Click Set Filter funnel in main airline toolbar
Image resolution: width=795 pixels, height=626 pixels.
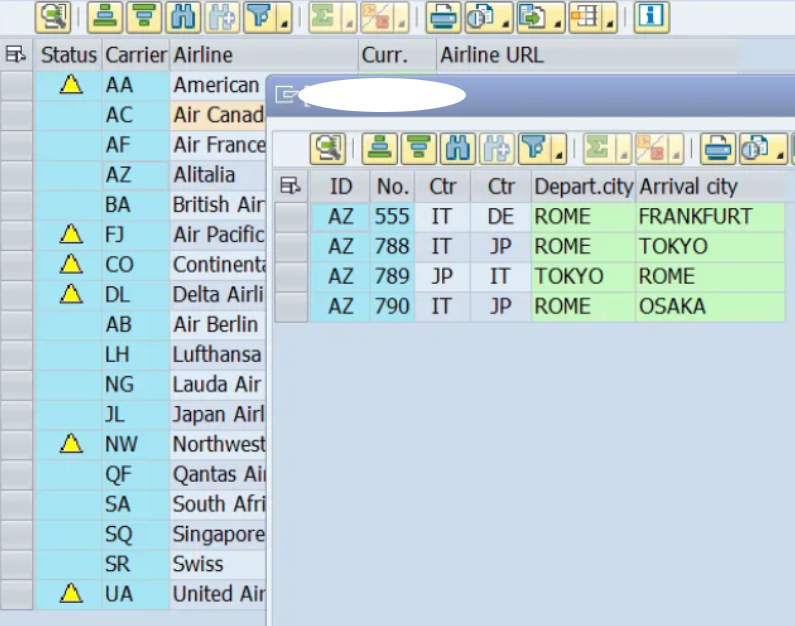click(260, 17)
